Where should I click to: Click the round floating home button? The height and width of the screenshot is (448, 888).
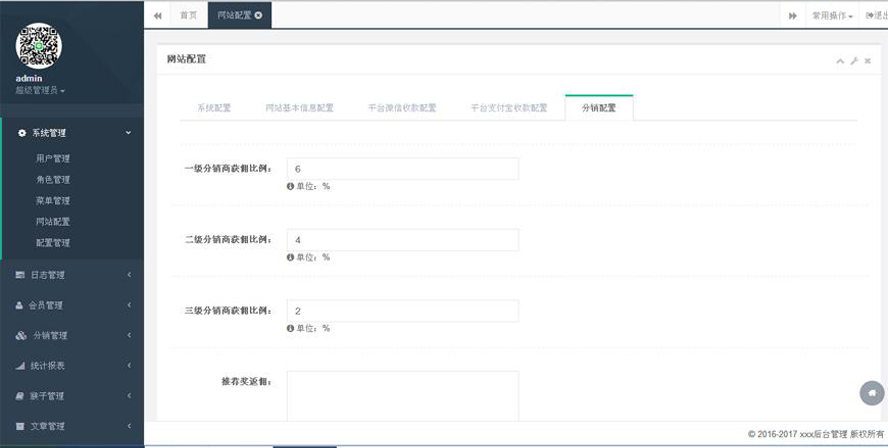[x=872, y=393]
